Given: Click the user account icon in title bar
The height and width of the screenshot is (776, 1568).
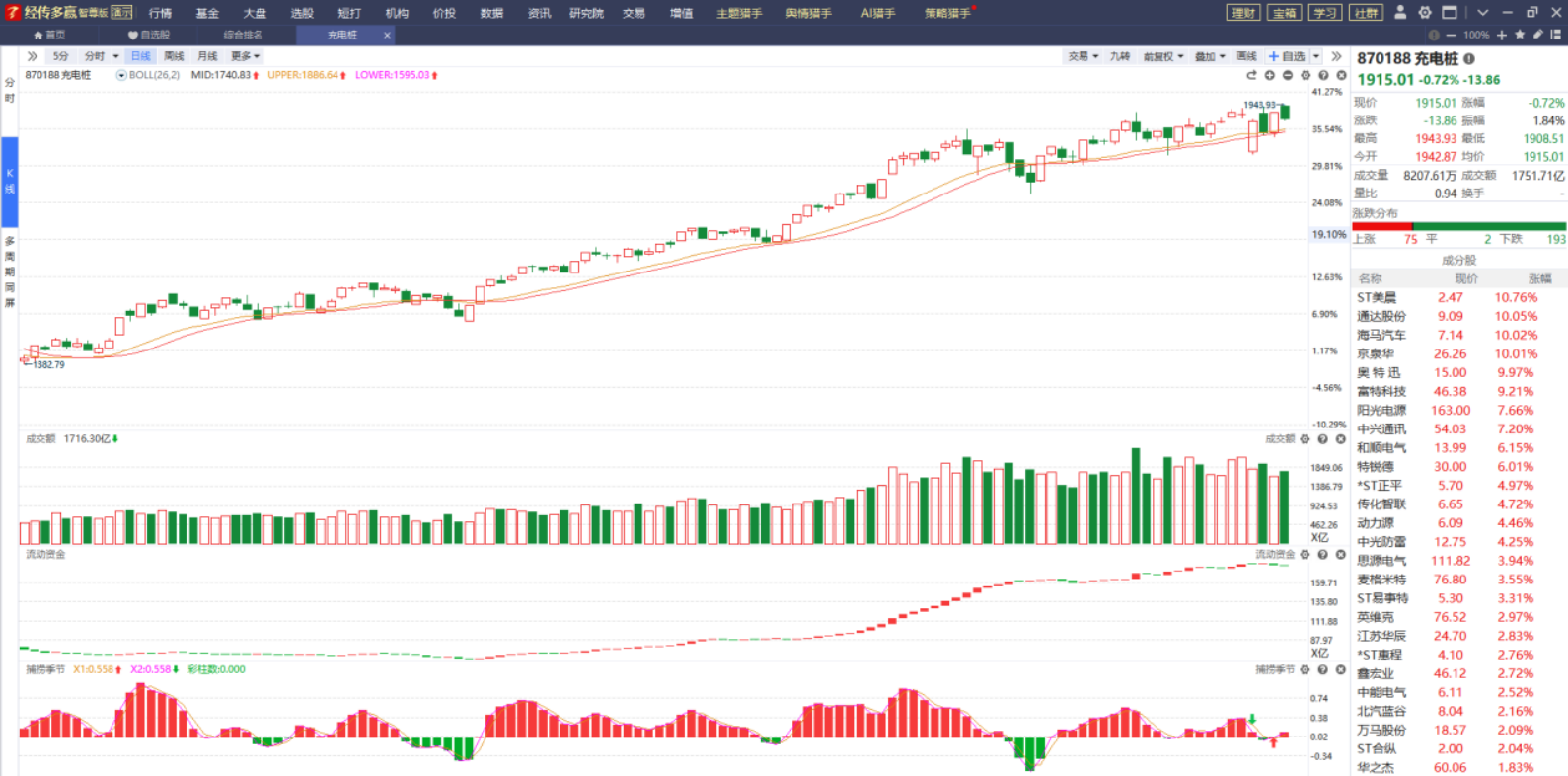Looking at the screenshot, I should 1400,13.
